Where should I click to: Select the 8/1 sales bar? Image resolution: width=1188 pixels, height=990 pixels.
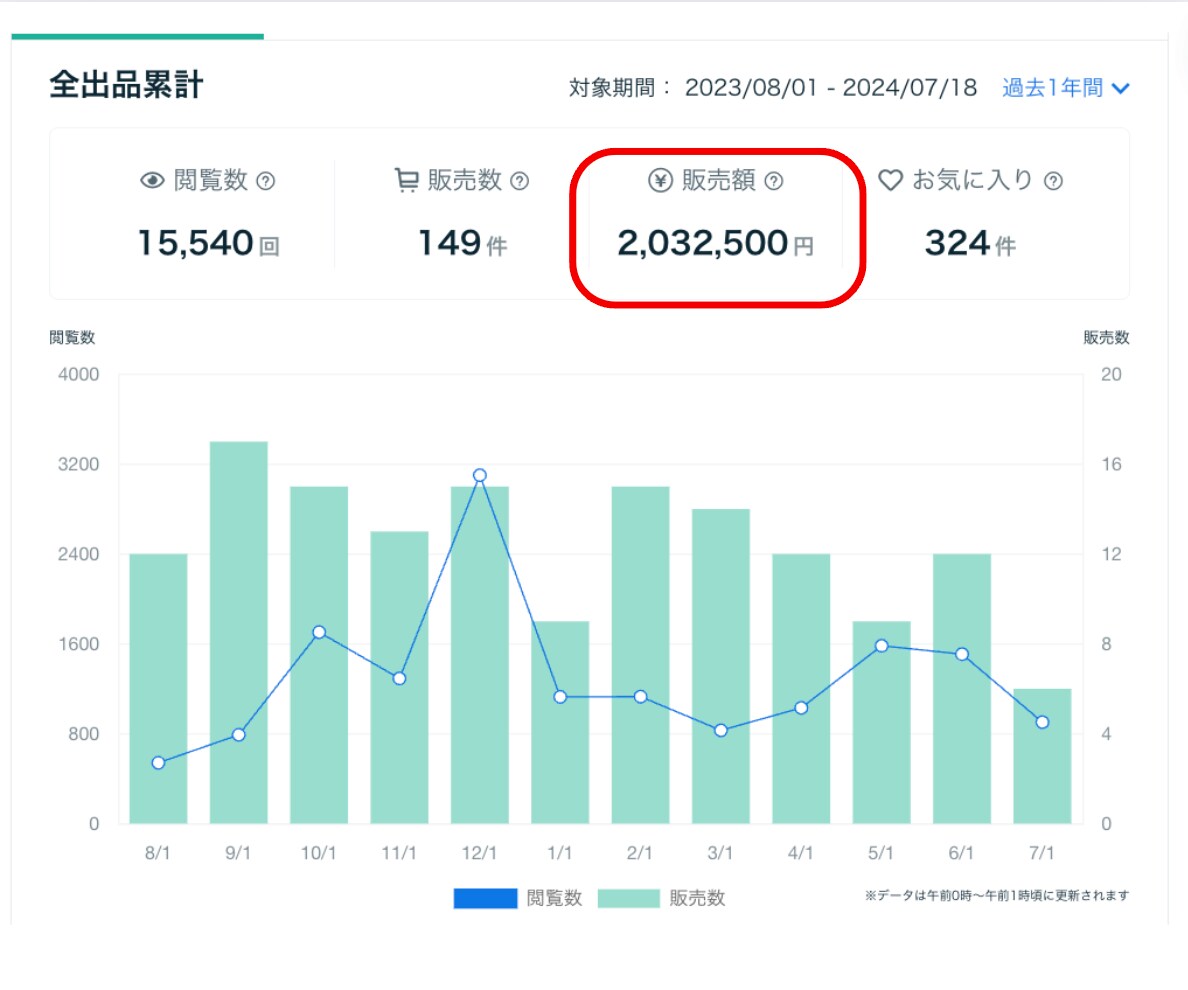158,689
